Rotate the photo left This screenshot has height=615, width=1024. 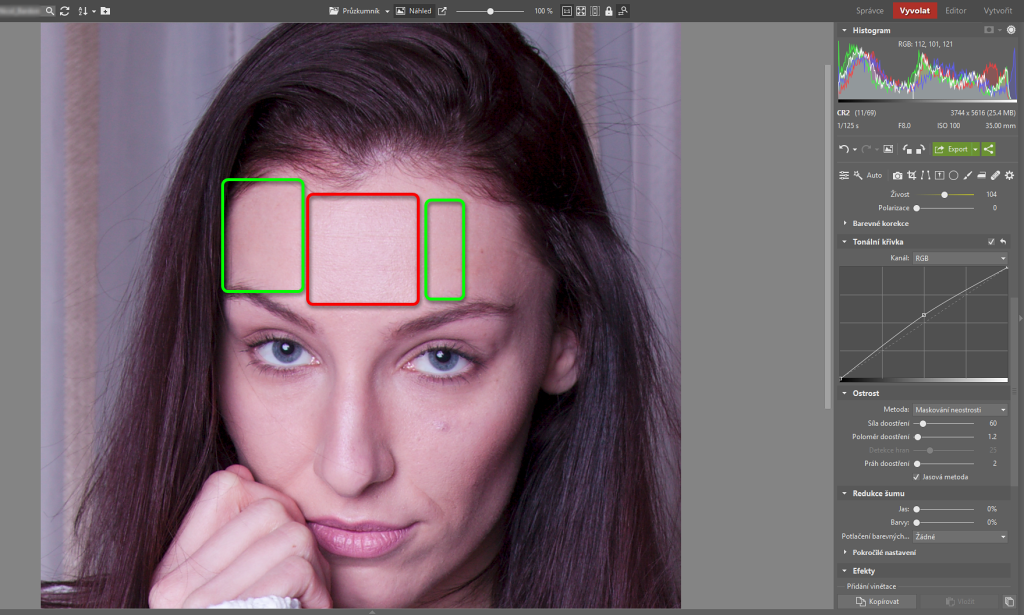[x=907, y=149]
